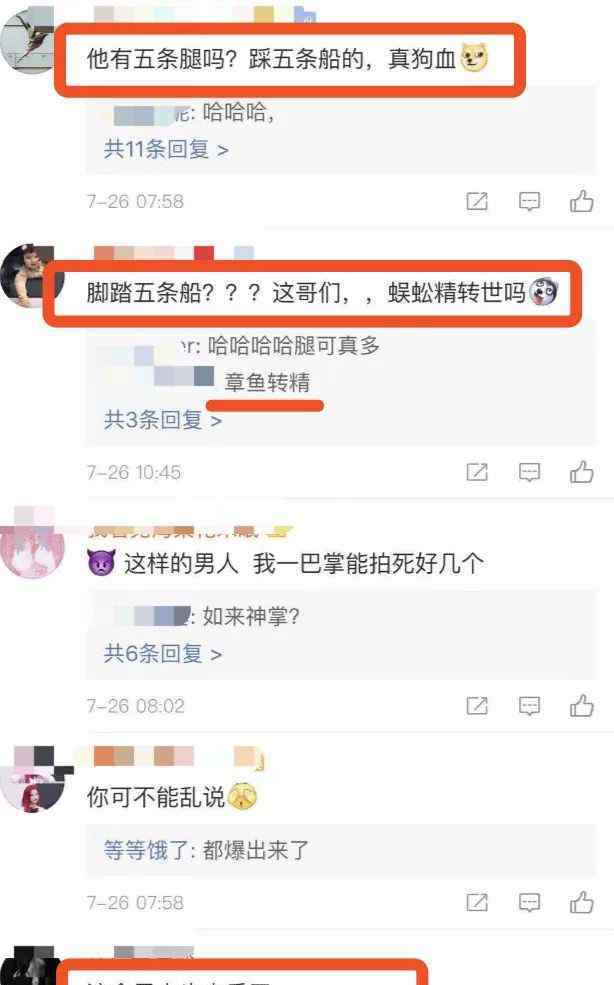The image size is (614, 985).
Task: Reply to the comment dated 7-26 08:02
Action: 529,706
